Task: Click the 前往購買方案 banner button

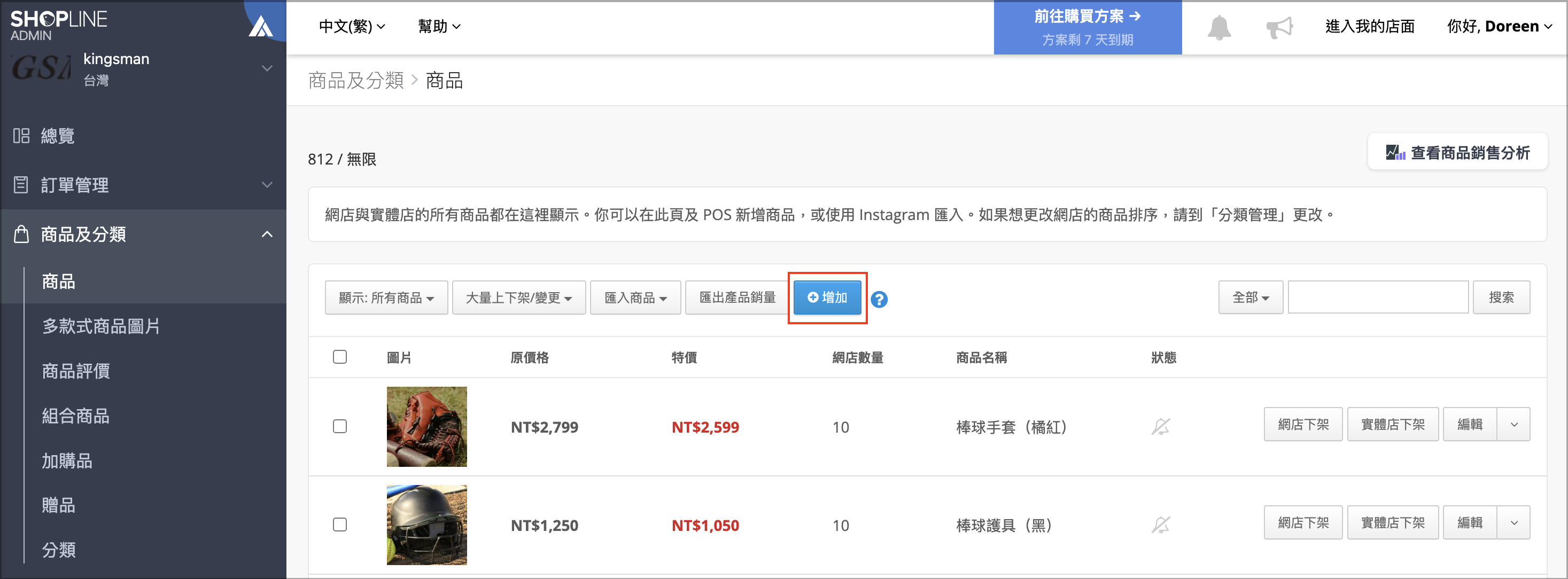Action: pos(1087,27)
